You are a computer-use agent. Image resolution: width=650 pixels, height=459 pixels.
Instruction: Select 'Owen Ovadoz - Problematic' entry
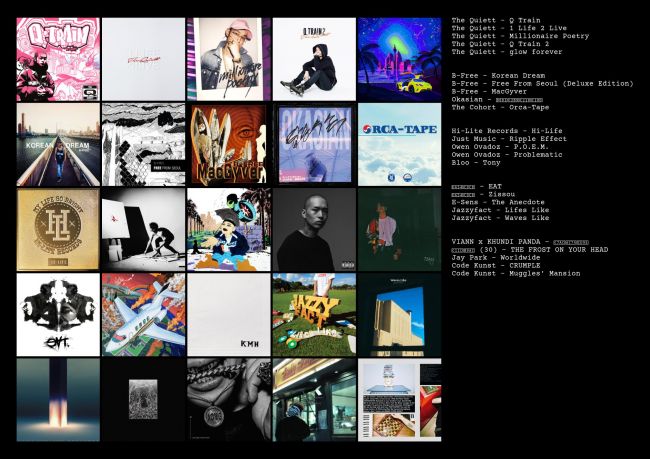(507, 154)
